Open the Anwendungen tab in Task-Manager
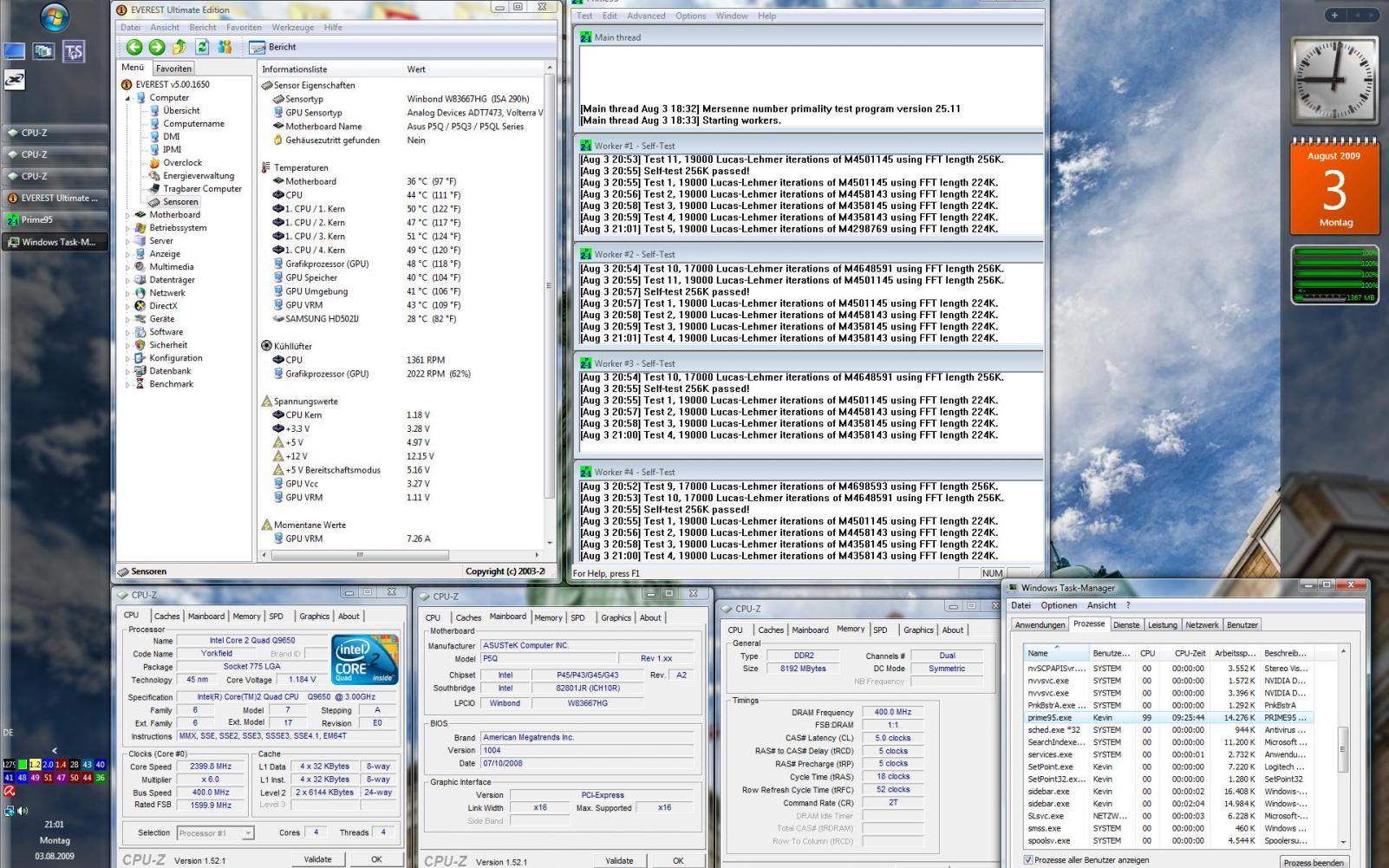The image size is (1389, 868). point(1040,625)
